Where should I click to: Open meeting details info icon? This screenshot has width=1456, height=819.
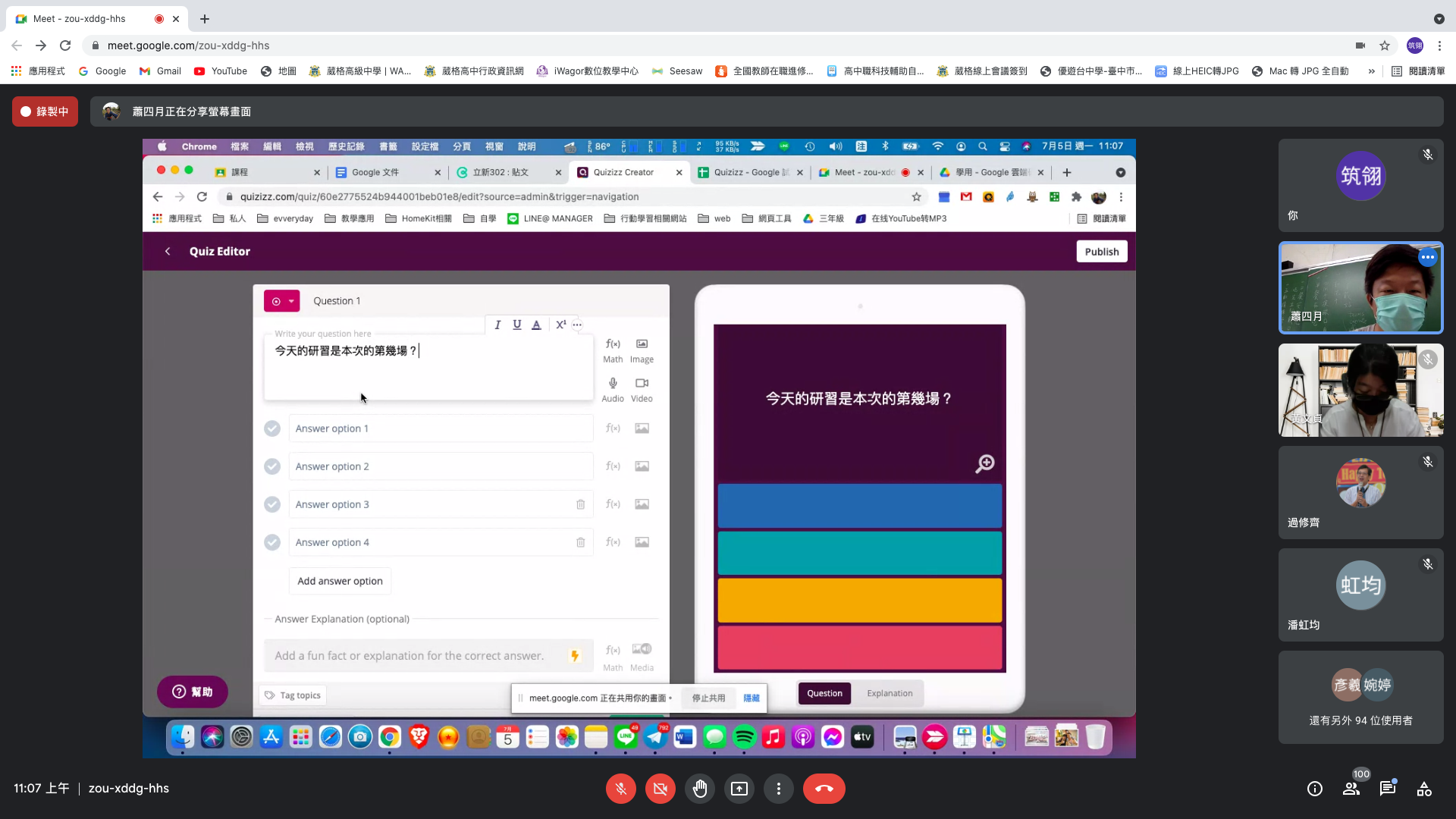coord(1315,789)
